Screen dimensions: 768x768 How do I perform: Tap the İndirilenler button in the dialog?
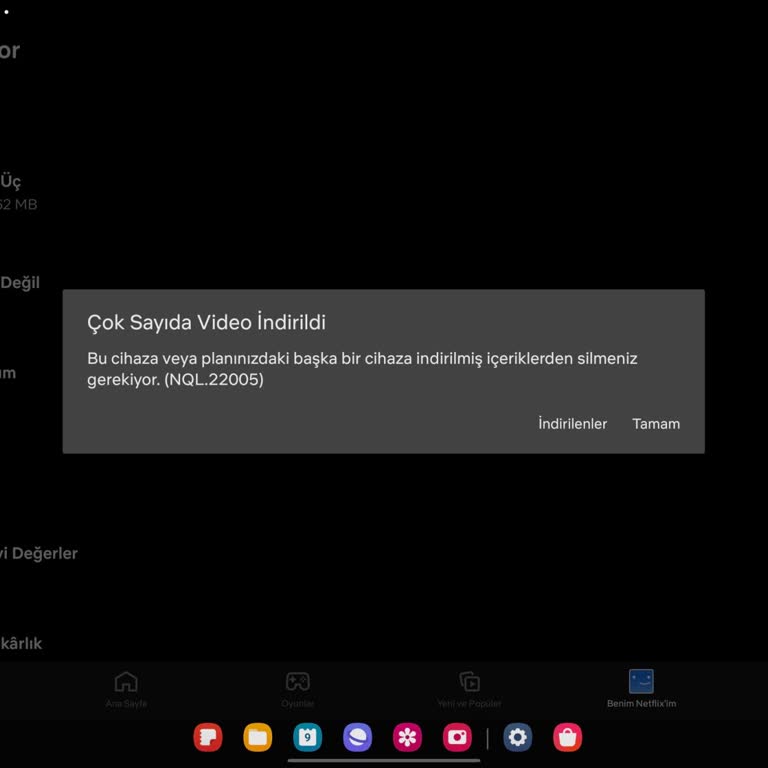pyautogui.click(x=572, y=424)
